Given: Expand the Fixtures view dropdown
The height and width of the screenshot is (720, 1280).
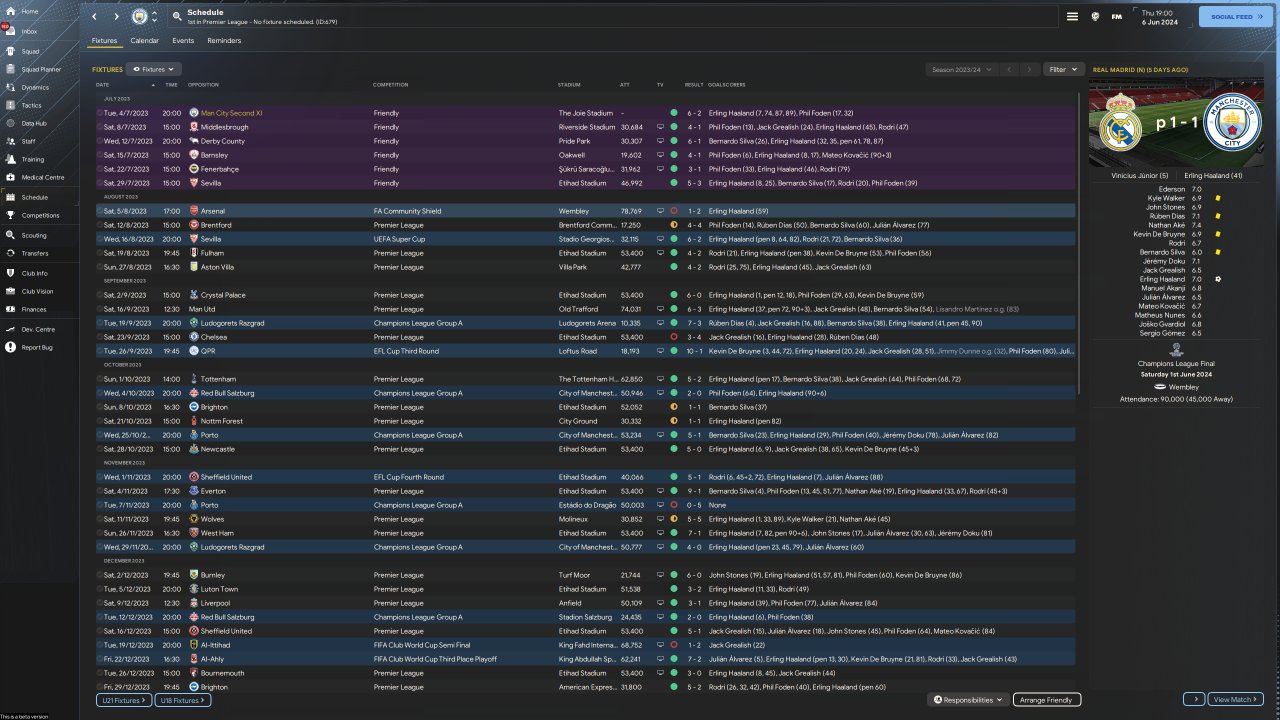Looking at the screenshot, I should (x=154, y=70).
